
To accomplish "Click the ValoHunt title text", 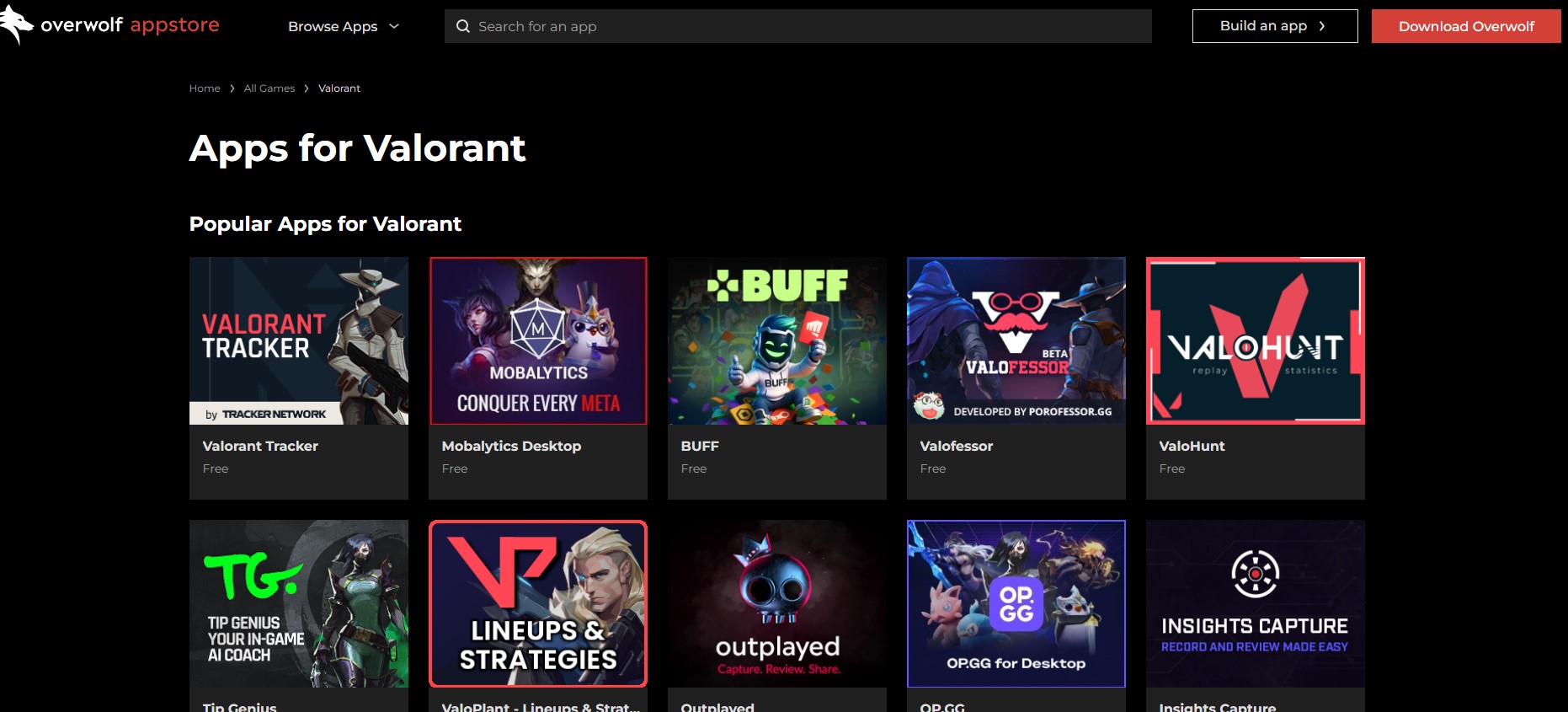I will [1192, 446].
